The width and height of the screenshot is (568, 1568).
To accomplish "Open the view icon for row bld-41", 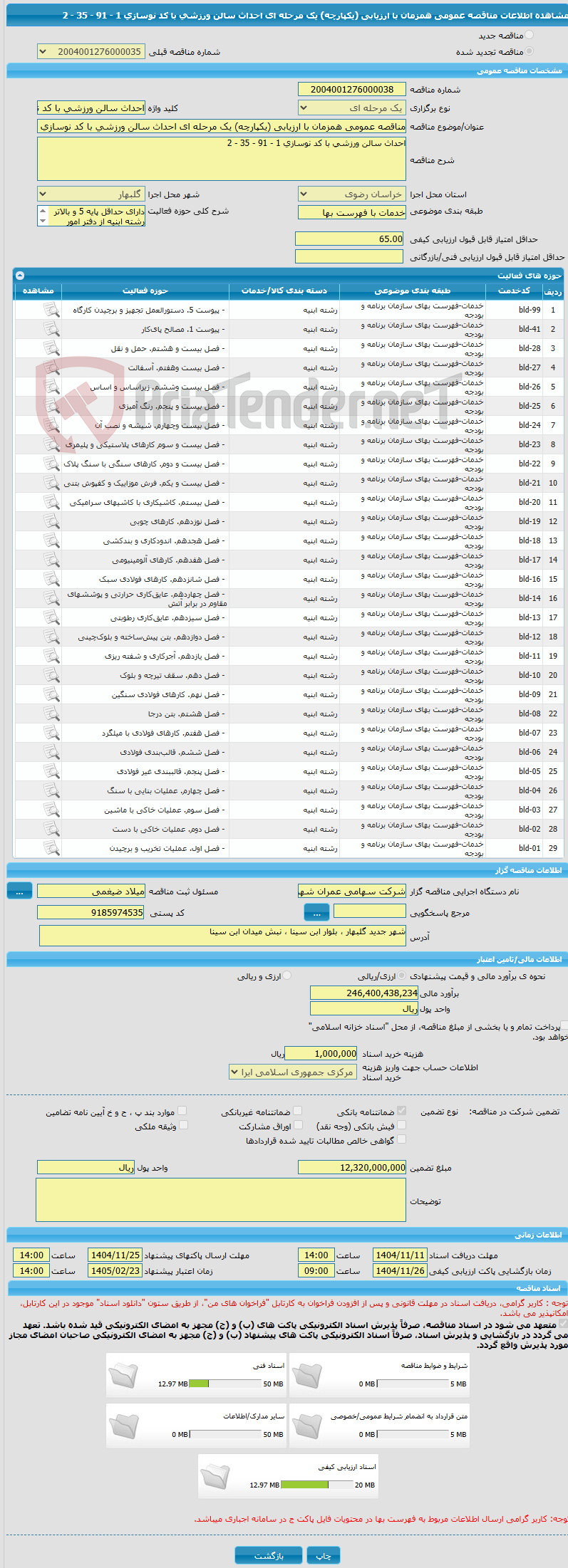I will click(x=51, y=329).
